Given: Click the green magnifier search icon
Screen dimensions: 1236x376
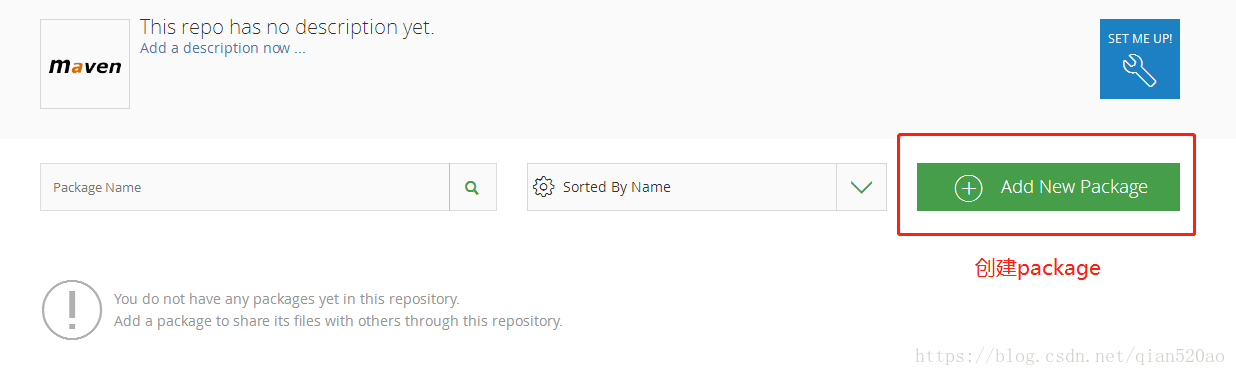Looking at the screenshot, I should pyautogui.click(x=472, y=187).
